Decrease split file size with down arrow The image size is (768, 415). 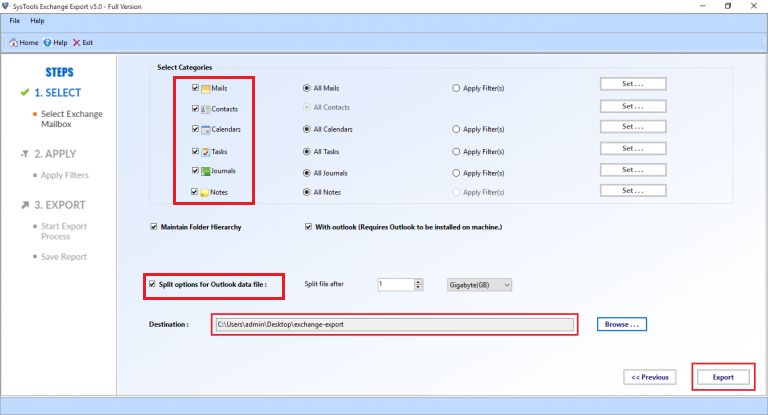coord(418,288)
